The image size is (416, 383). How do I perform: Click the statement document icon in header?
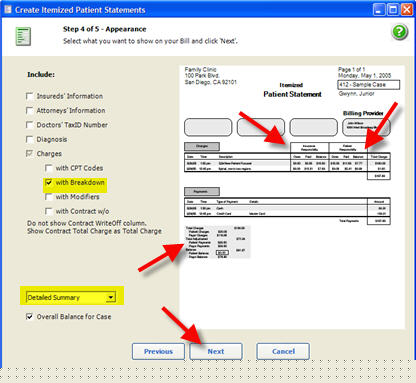[x=23, y=36]
